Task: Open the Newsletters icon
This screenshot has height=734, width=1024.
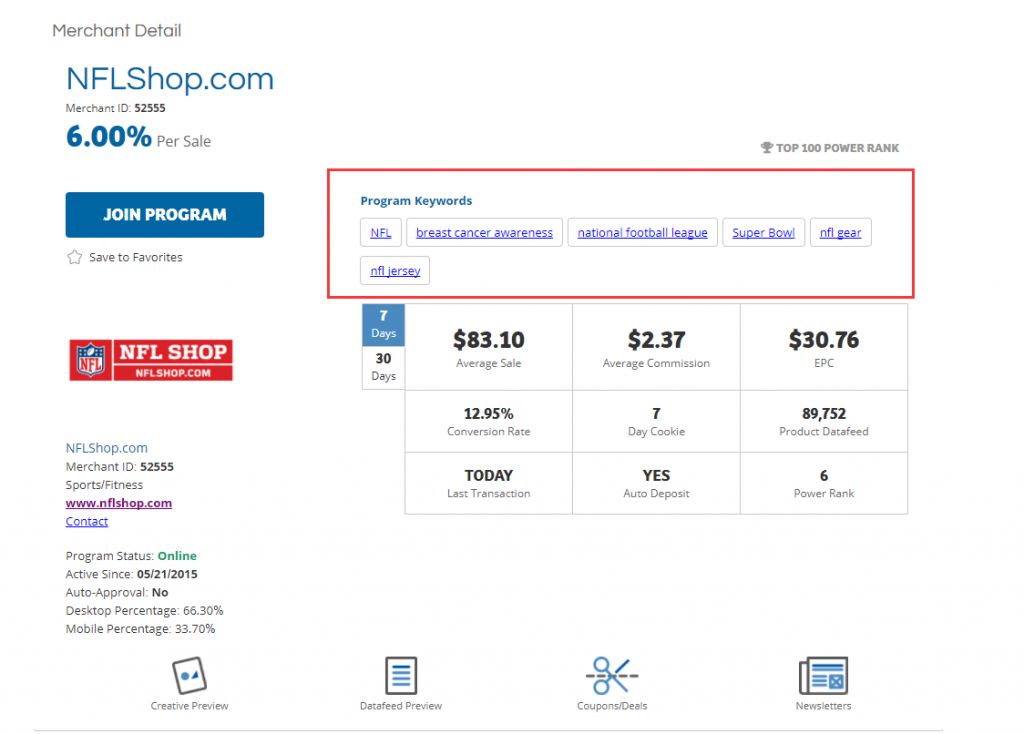Action: (824, 675)
